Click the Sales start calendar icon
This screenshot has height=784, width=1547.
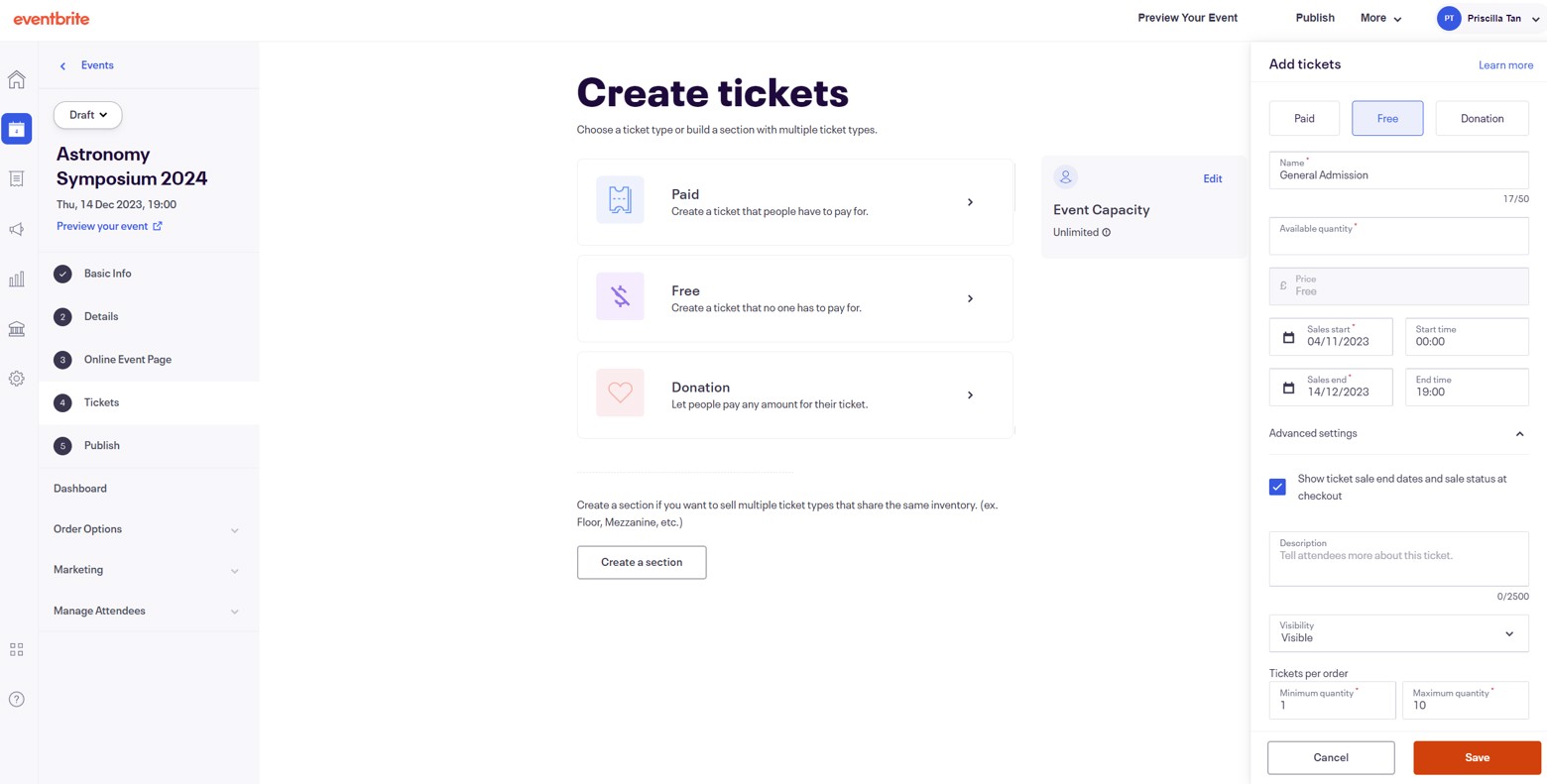tap(1288, 337)
